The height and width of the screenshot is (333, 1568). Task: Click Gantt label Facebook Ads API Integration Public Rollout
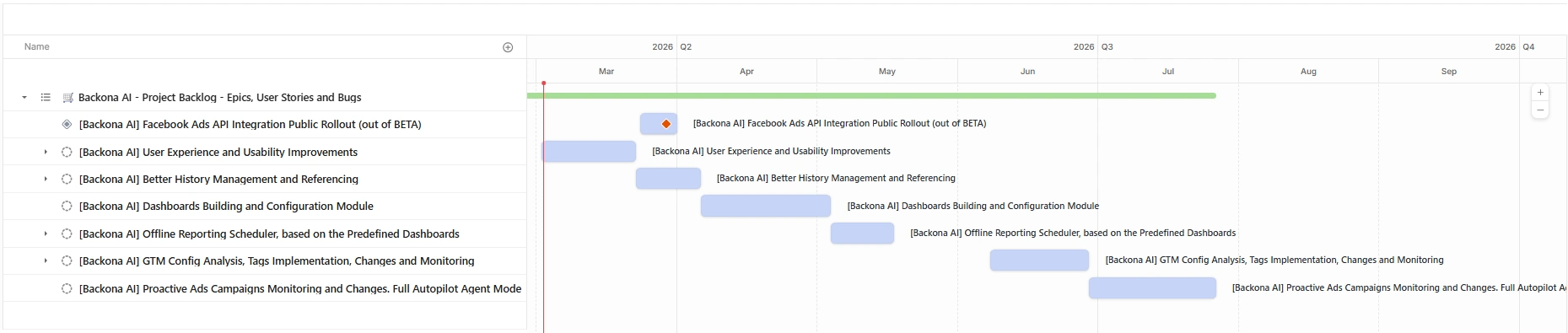(839, 124)
